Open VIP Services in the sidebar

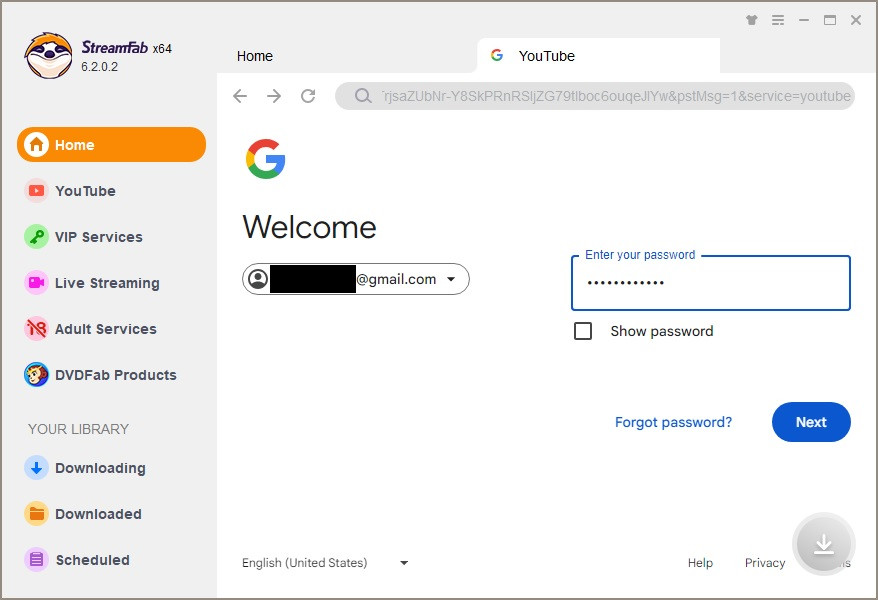click(83, 237)
